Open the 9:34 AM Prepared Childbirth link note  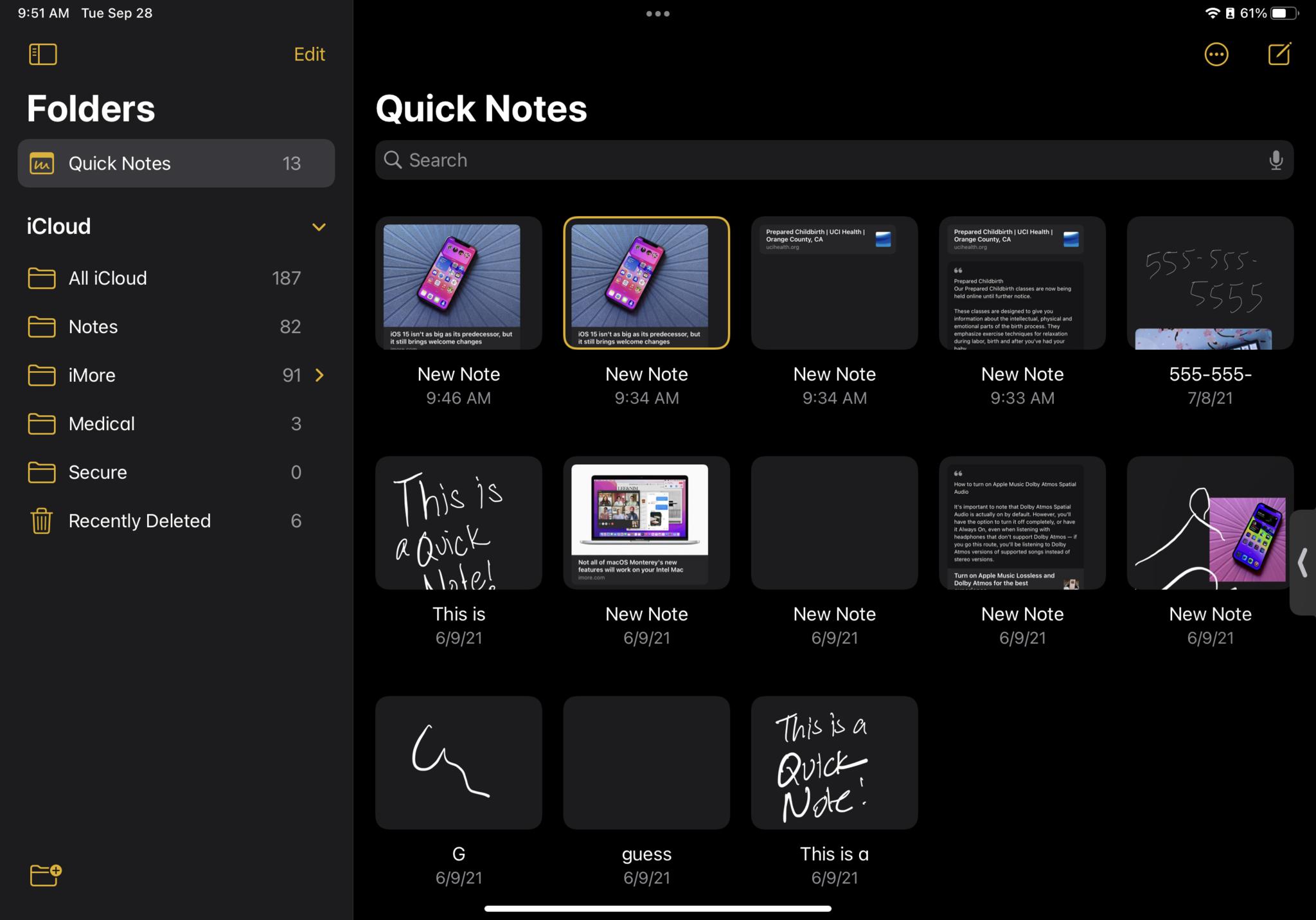(x=834, y=283)
